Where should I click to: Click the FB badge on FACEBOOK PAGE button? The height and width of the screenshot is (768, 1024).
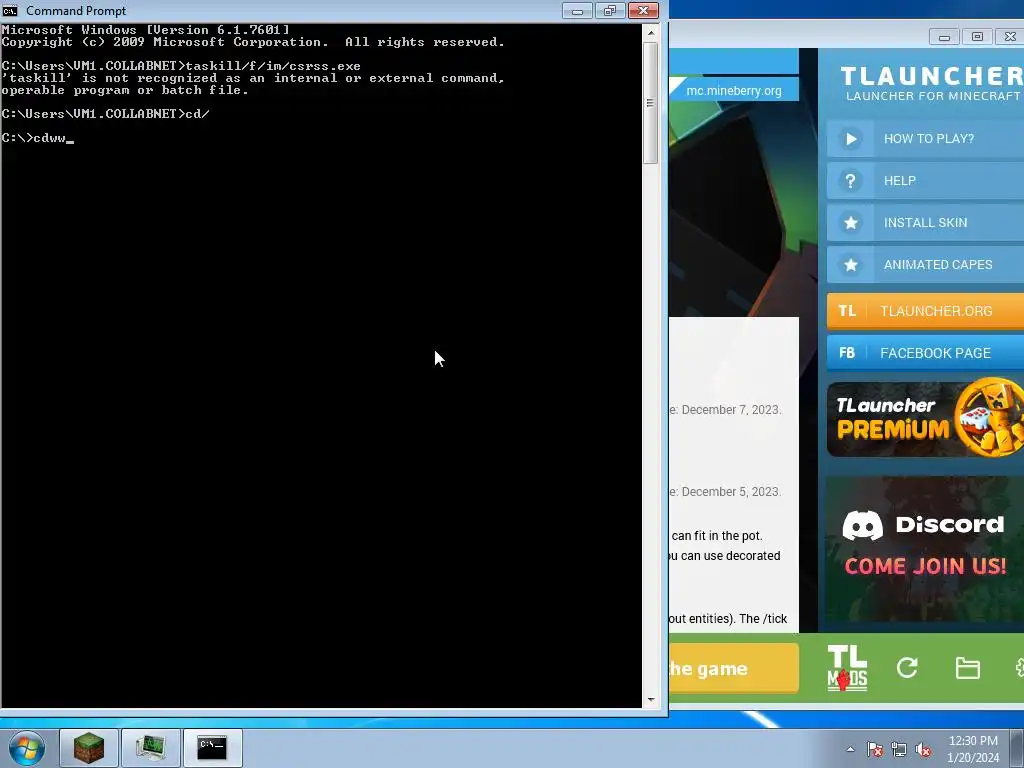pos(847,353)
